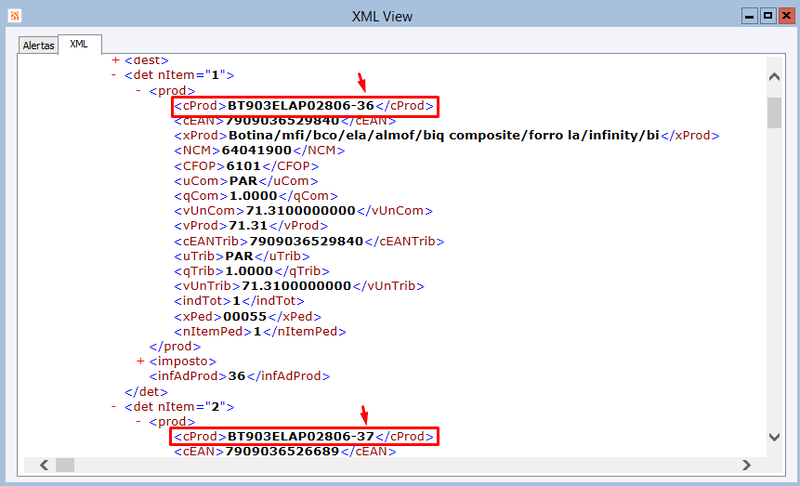Screen dimensions: 800x486
Task: Click vProd value 71.31
Action: (x=248, y=225)
